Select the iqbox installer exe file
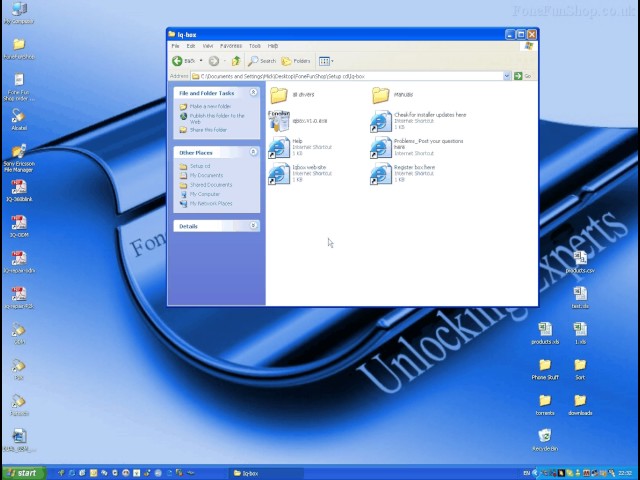 pyautogui.click(x=298, y=121)
